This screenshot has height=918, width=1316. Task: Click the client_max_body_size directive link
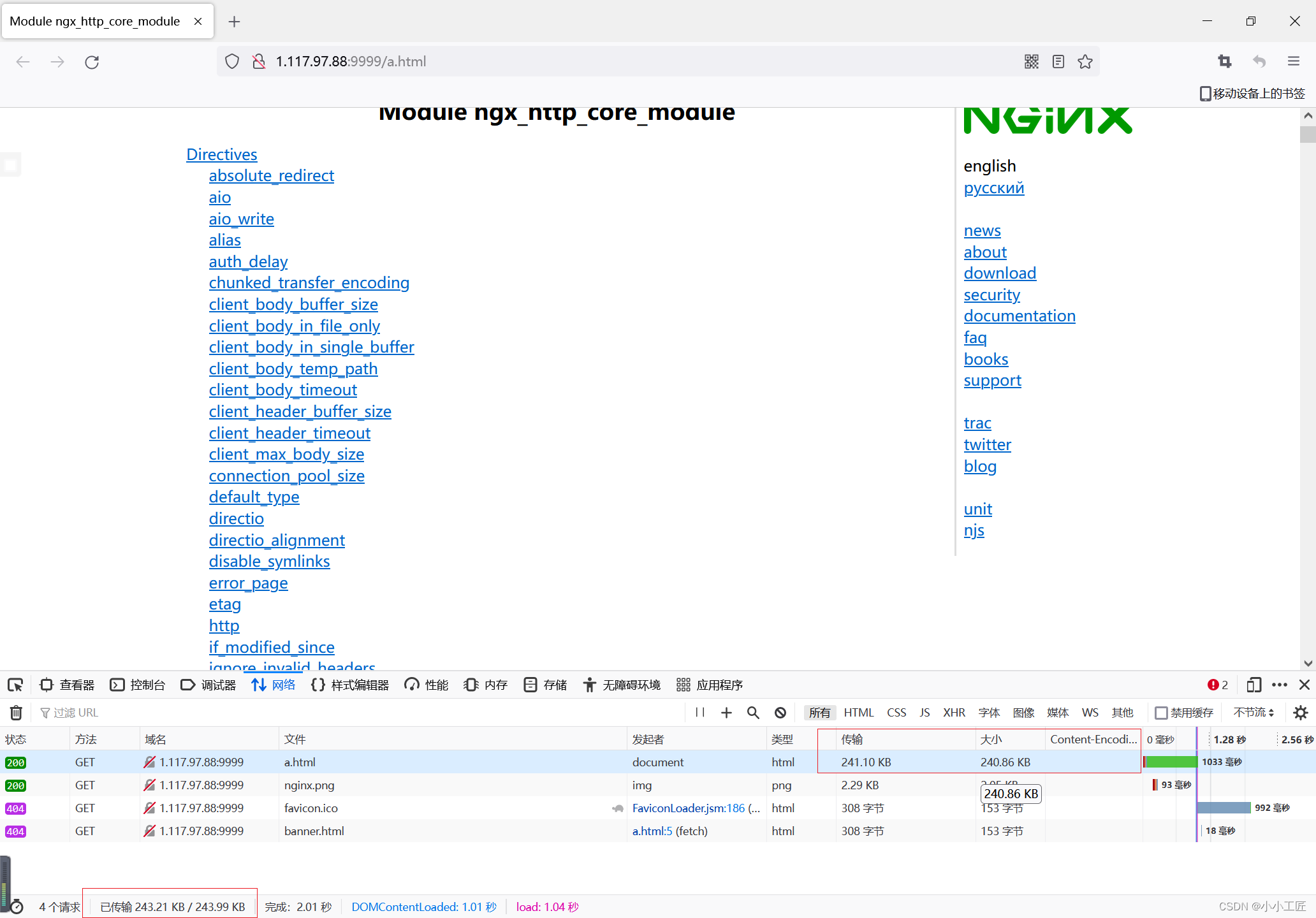[286, 454]
